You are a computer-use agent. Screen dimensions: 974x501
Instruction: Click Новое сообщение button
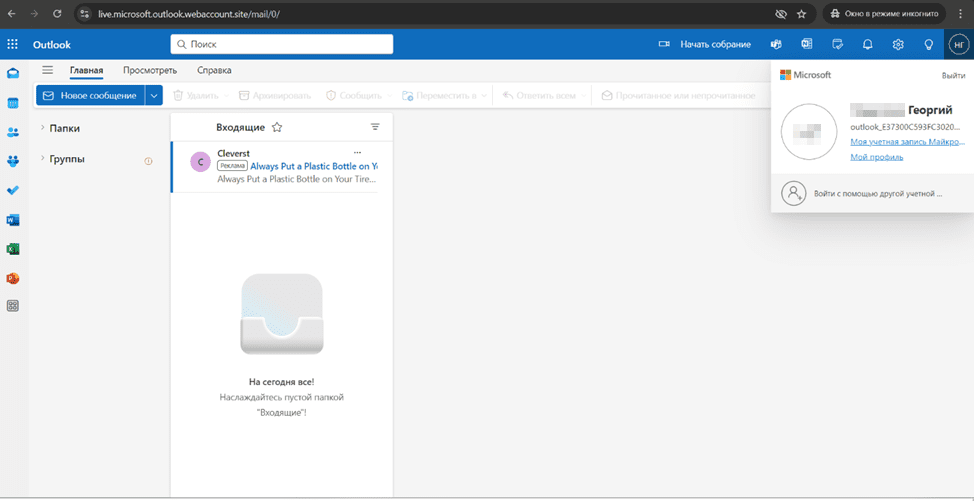90,96
